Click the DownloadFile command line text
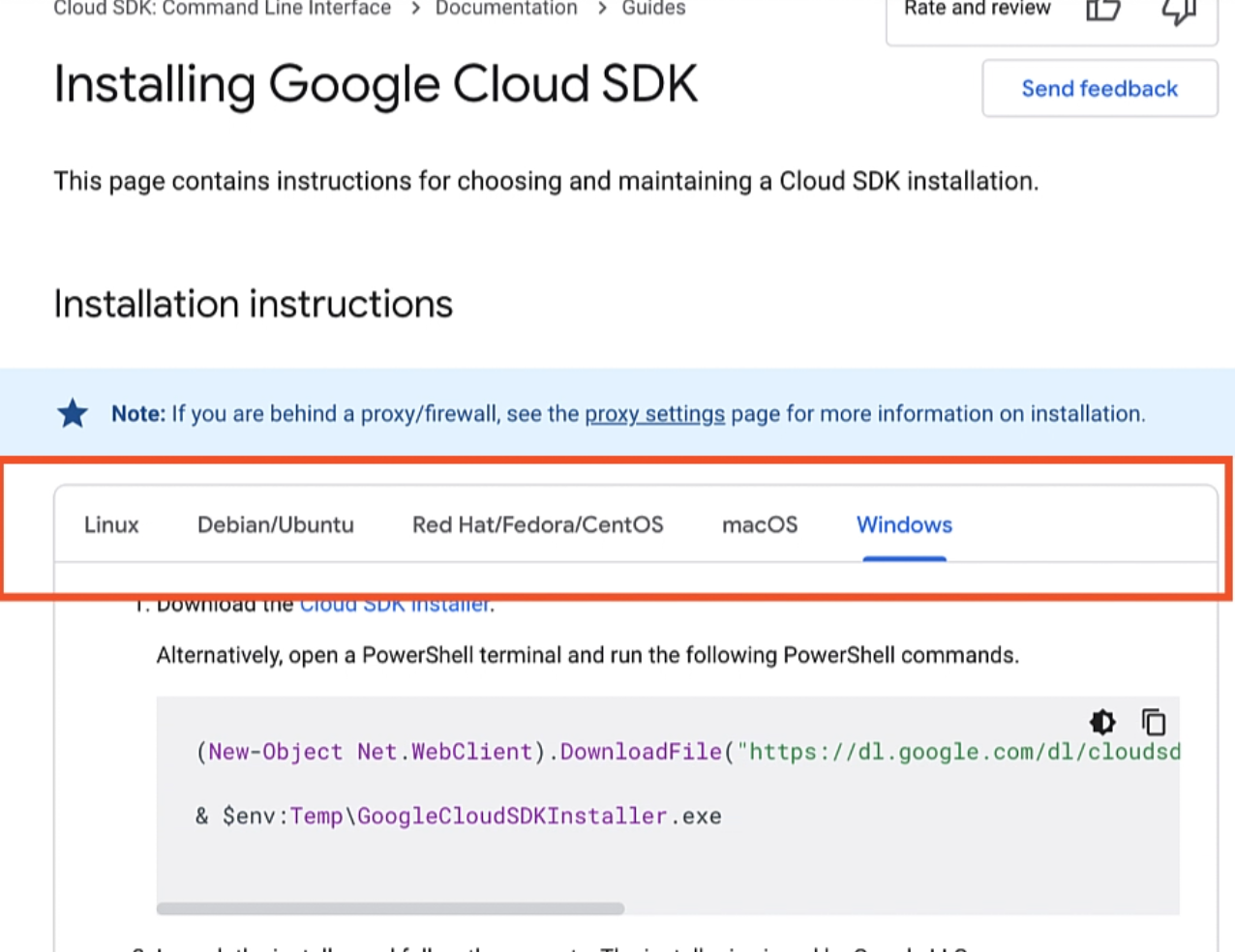Screen dimensions: 1235x952 coord(687,752)
